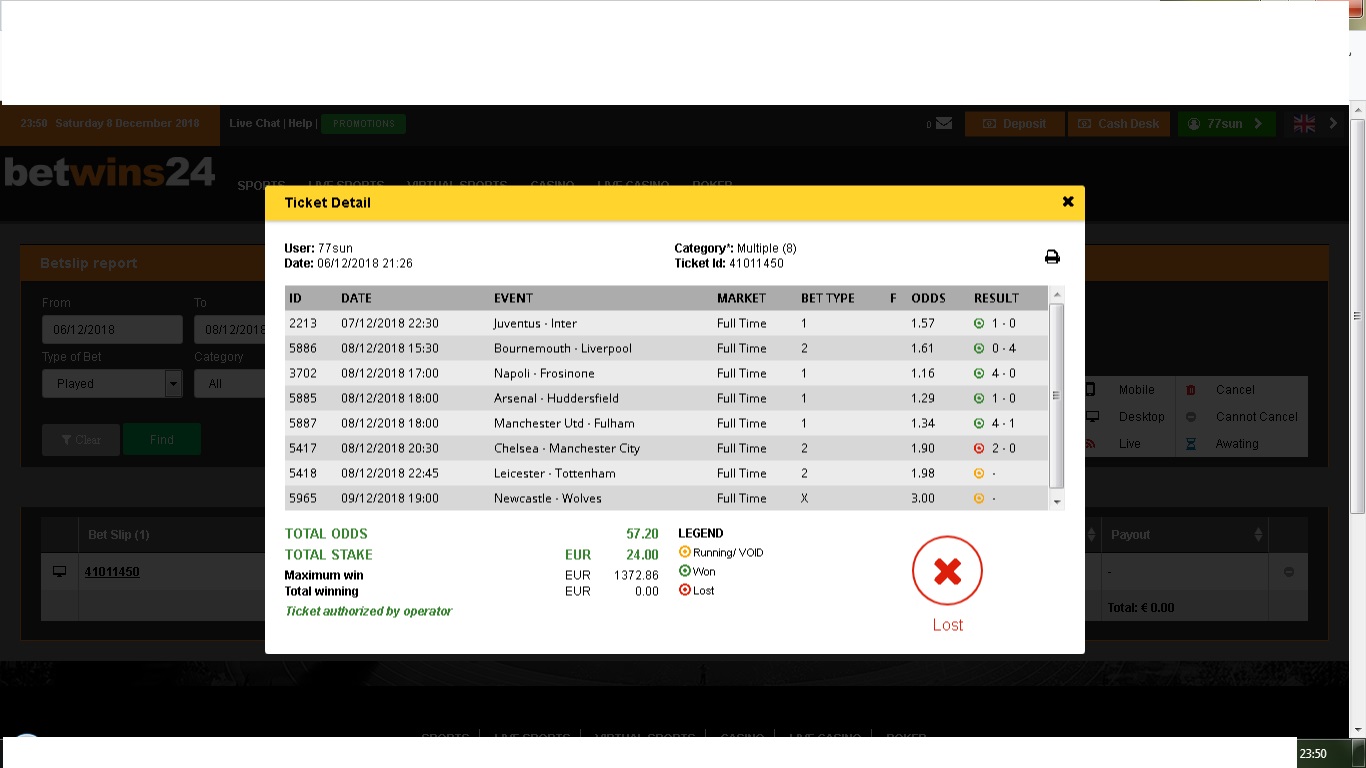
Task: Open the Type of Bet dropdown
Action: coord(112,384)
